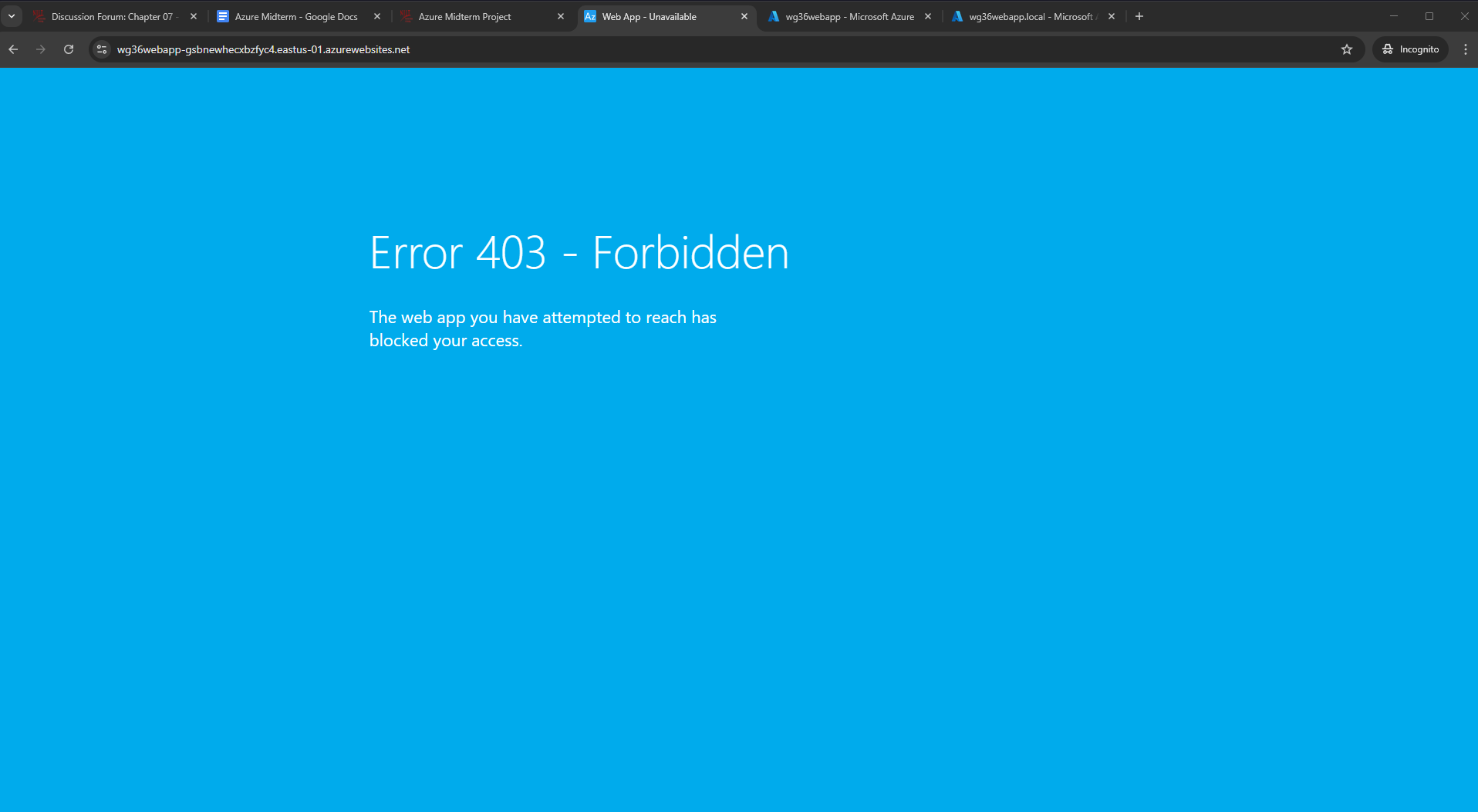Screen dimensions: 1478x812
Task: Switch to Discussion Forum: Chapter 07 tab
Action: [112, 16]
